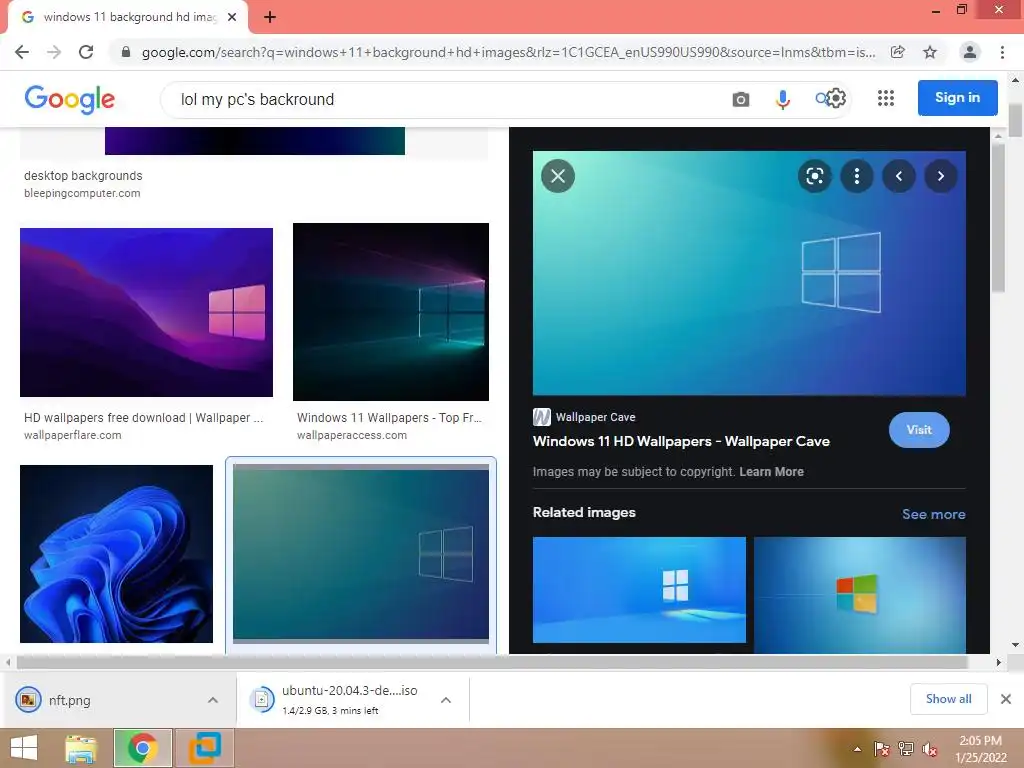Open the dark neon Windows 10 thumbnail
The width and height of the screenshot is (1024, 768).
[391, 312]
